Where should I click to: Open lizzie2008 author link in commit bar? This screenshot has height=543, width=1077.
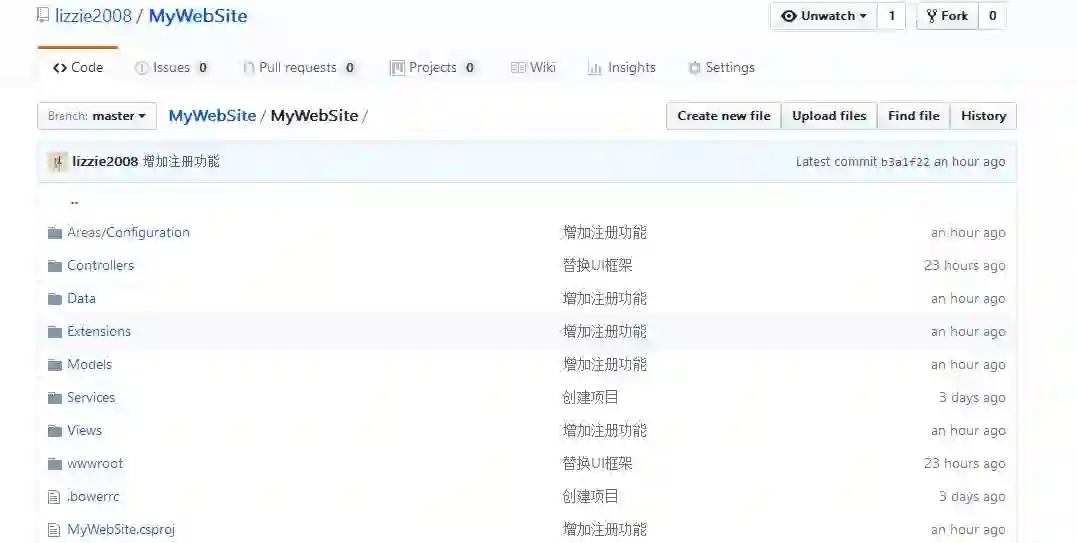pos(105,162)
